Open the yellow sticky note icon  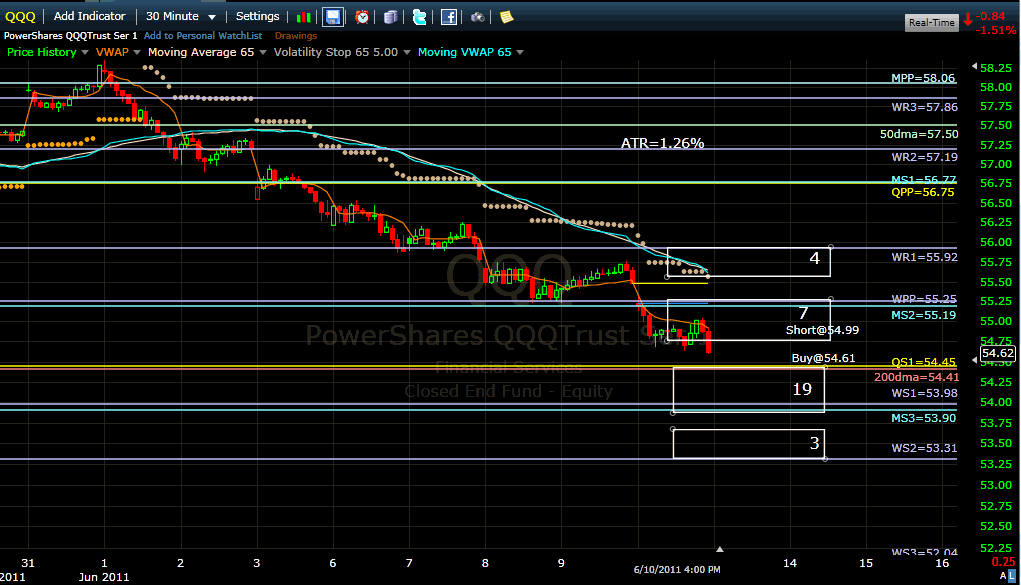pos(507,17)
